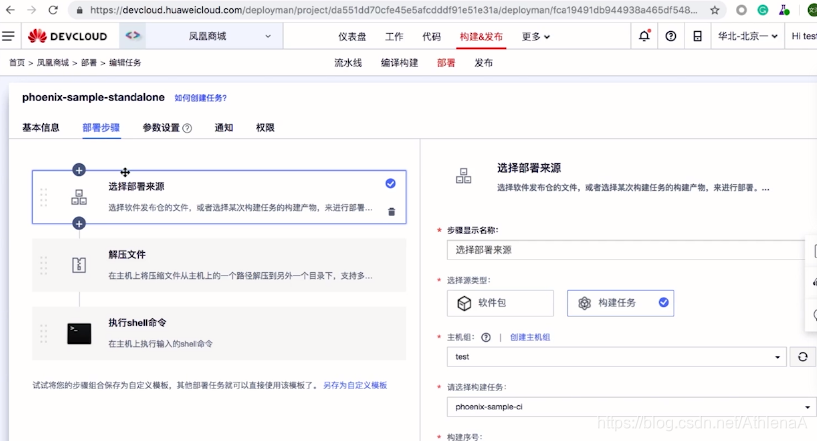Add a step below 选择部署来源
This screenshot has width=817, height=441.
tap(79, 224)
